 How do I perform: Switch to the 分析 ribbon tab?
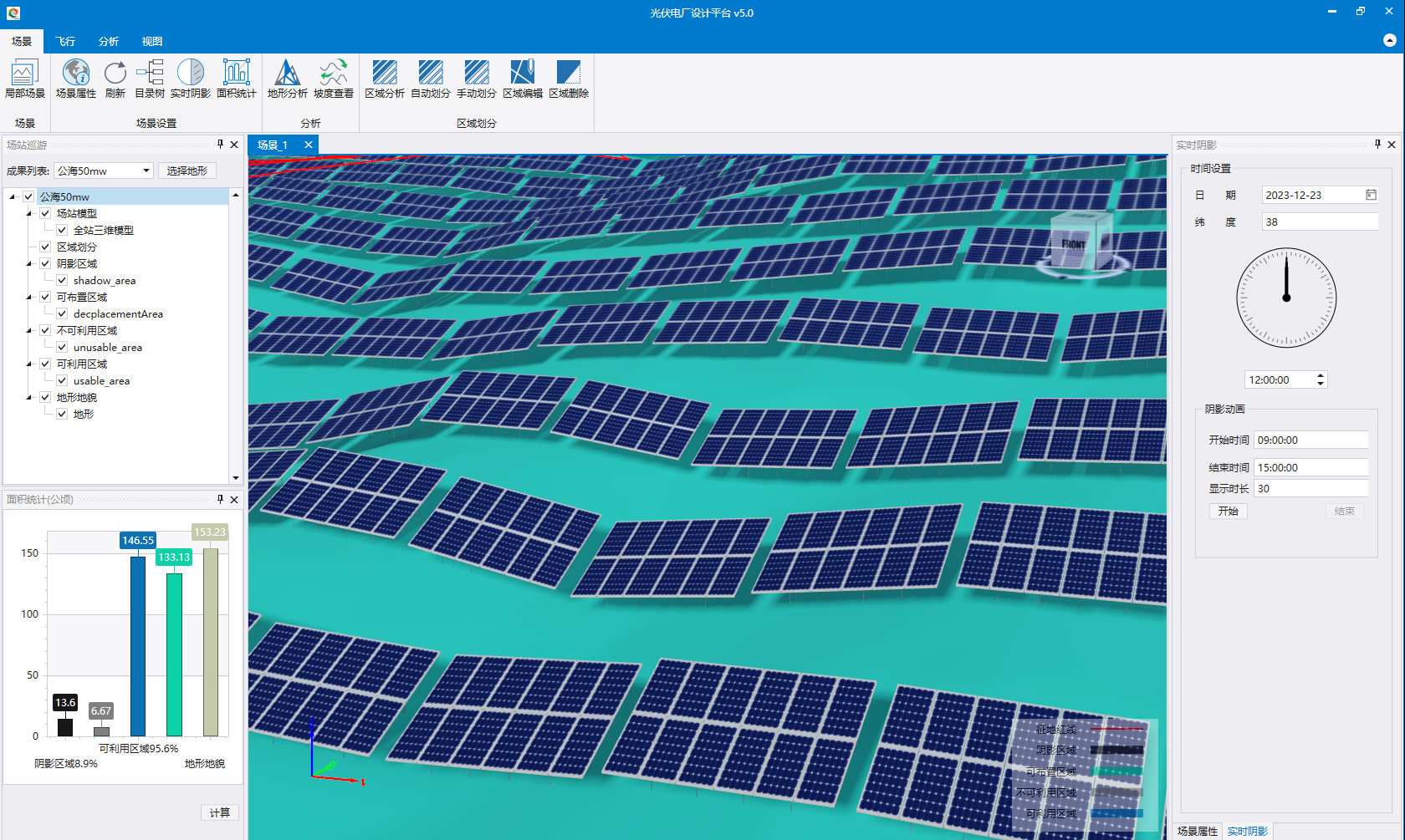point(109,41)
